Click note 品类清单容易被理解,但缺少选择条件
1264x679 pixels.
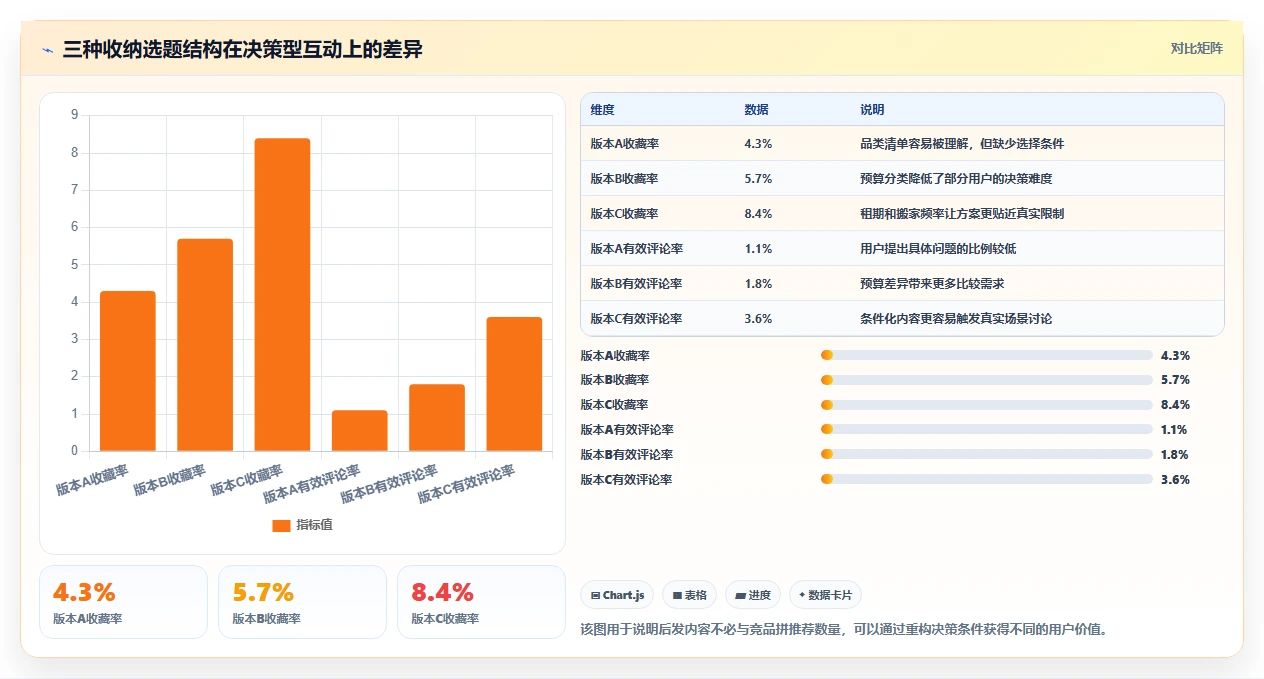[x=962, y=144]
